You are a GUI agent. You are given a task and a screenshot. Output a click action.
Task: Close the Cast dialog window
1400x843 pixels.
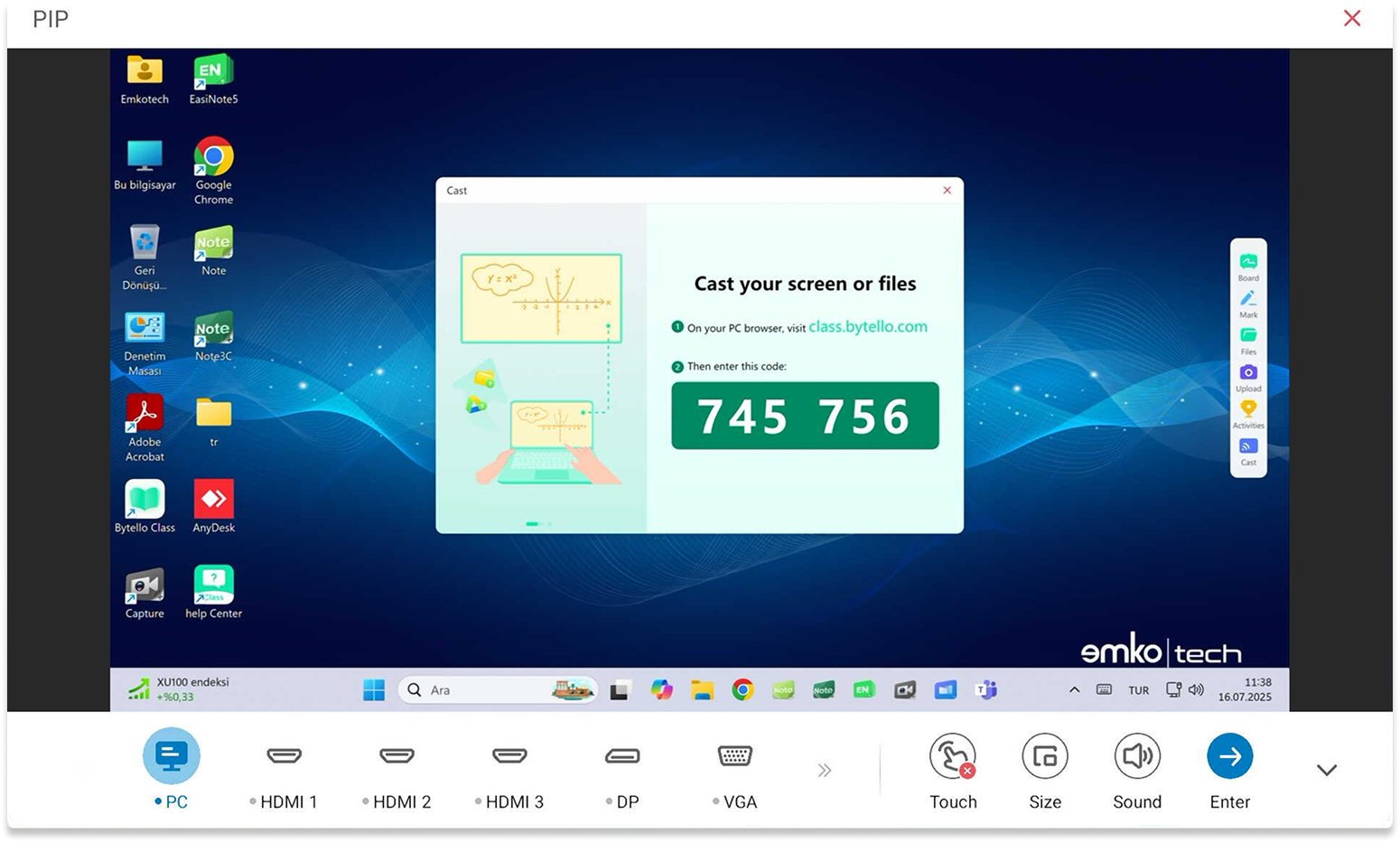pyautogui.click(x=947, y=191)
